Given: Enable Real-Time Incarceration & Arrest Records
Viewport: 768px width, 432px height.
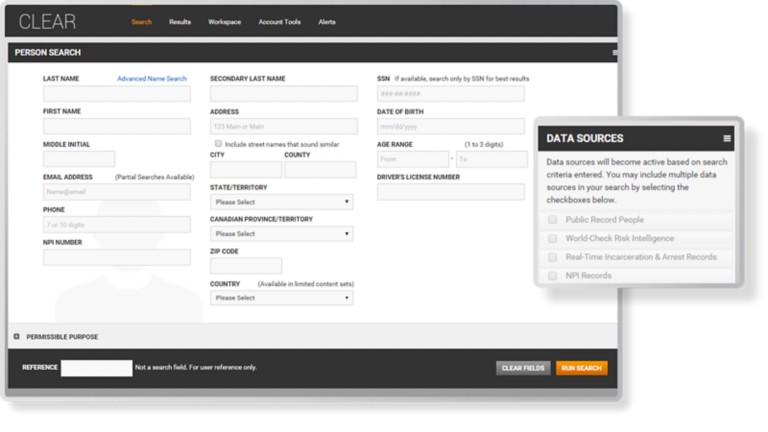Looking at the screenshot, I should pos(552,257).
